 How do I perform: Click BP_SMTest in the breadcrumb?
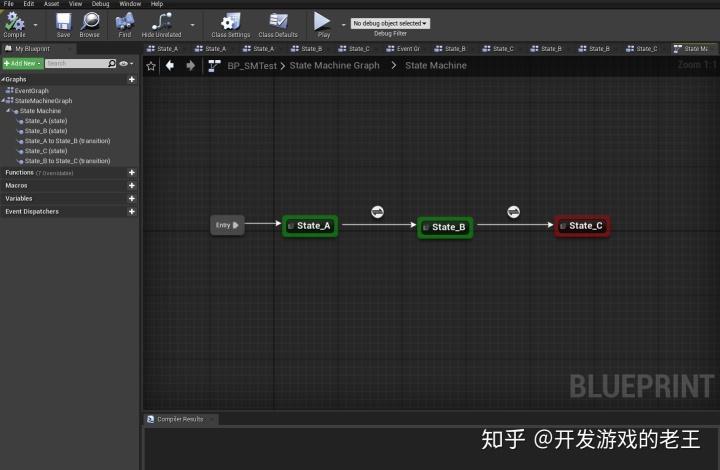pyautogui.click(x=252, y=66)
